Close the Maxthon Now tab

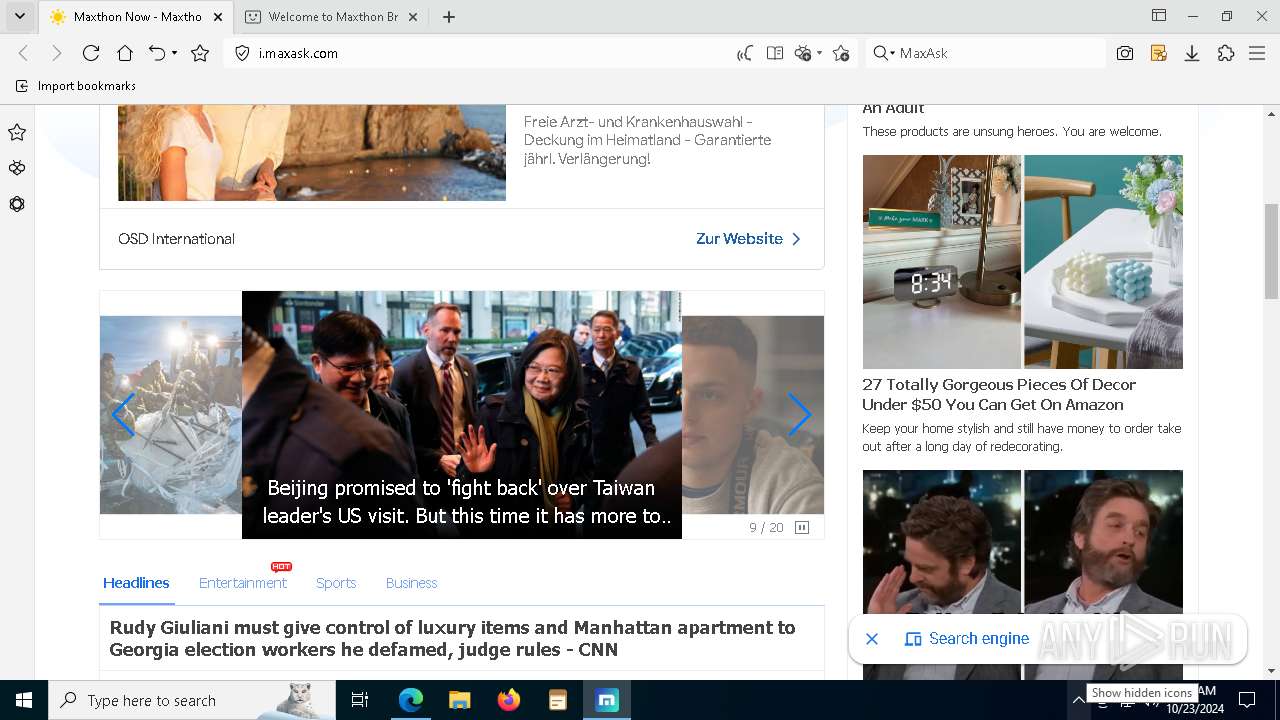(x=220, y=16)
